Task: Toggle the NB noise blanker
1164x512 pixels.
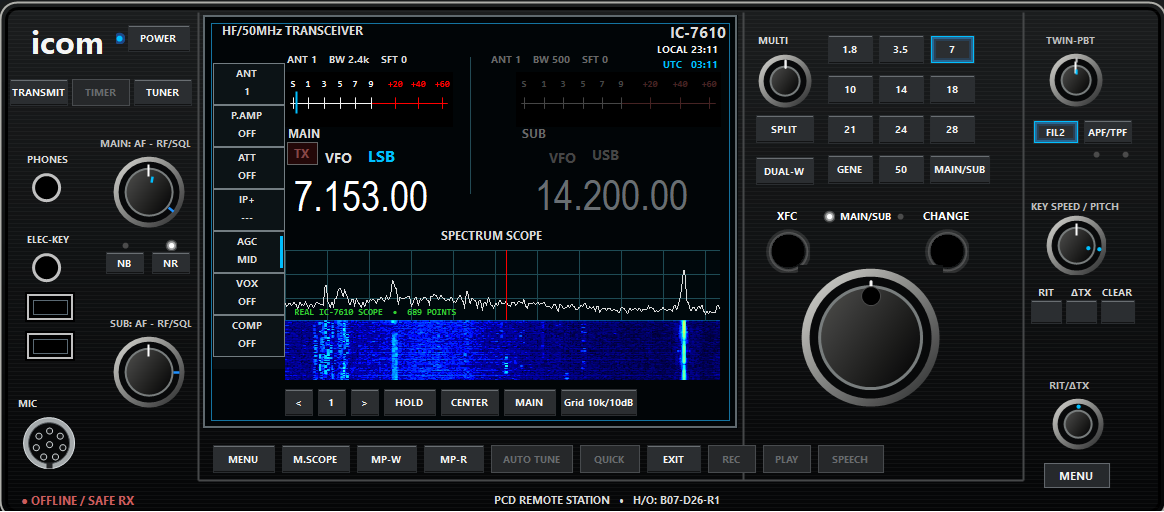Action: pos(125,263)
